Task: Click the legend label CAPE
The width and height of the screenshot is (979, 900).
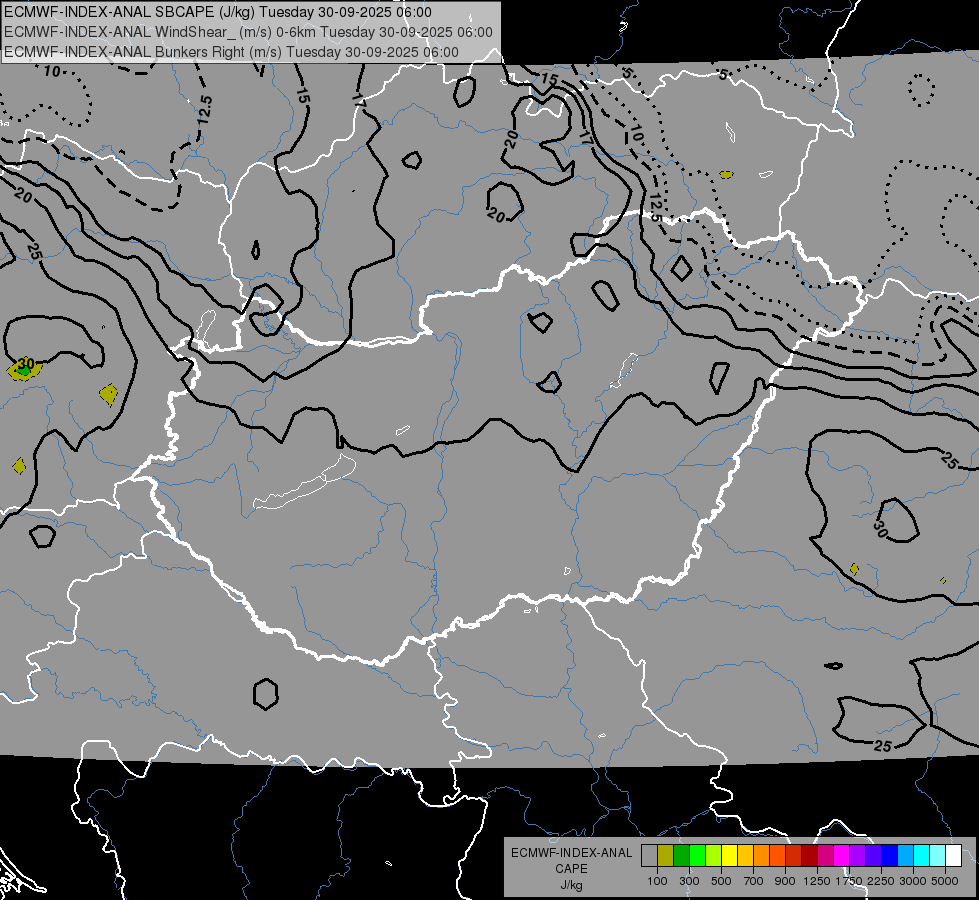Action: coord(571,869)
